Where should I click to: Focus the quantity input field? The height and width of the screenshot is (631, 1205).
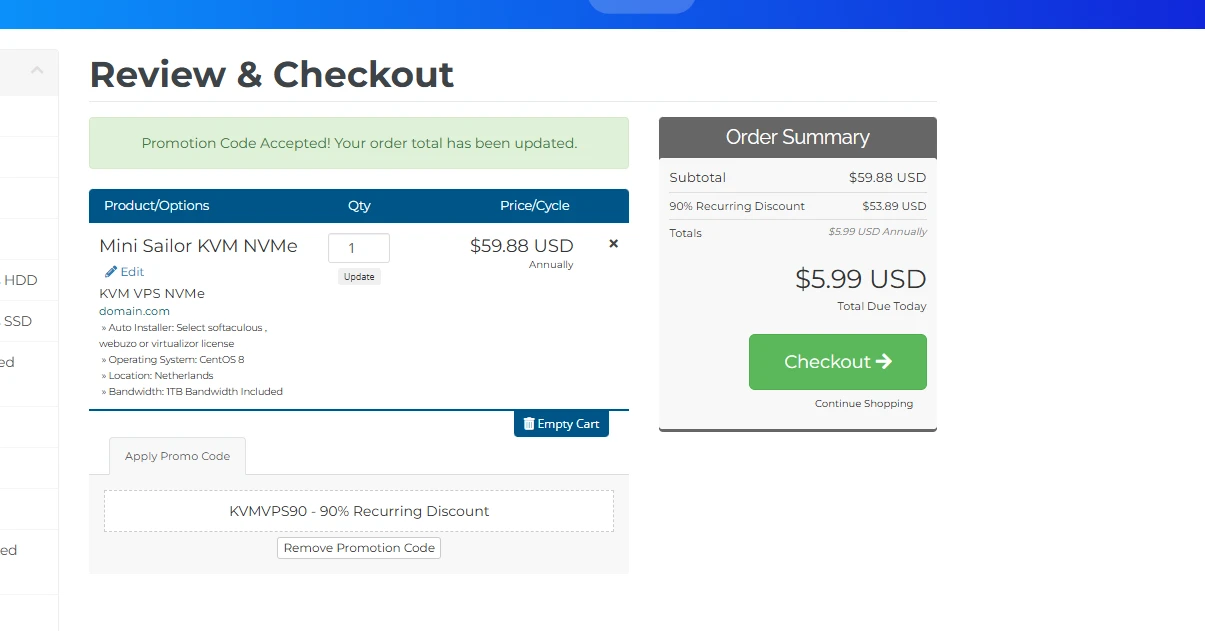[359, 248]
